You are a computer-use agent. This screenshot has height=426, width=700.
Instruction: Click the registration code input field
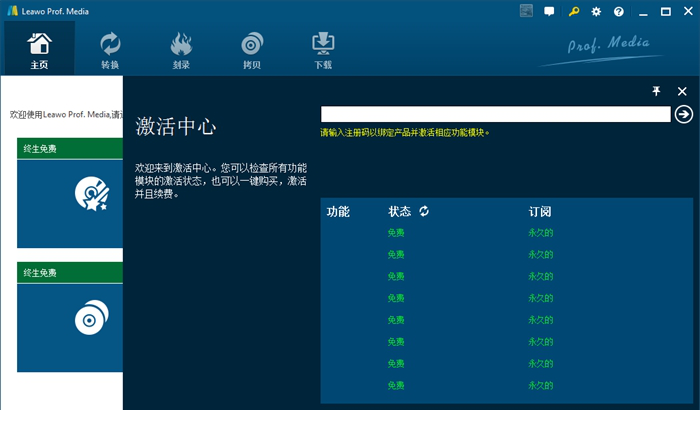click(496, 114)
